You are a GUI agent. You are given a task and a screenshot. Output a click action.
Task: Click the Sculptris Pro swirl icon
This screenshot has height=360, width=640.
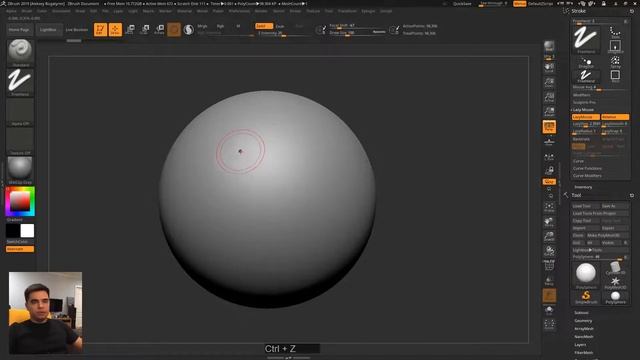[x=189, y=29]
